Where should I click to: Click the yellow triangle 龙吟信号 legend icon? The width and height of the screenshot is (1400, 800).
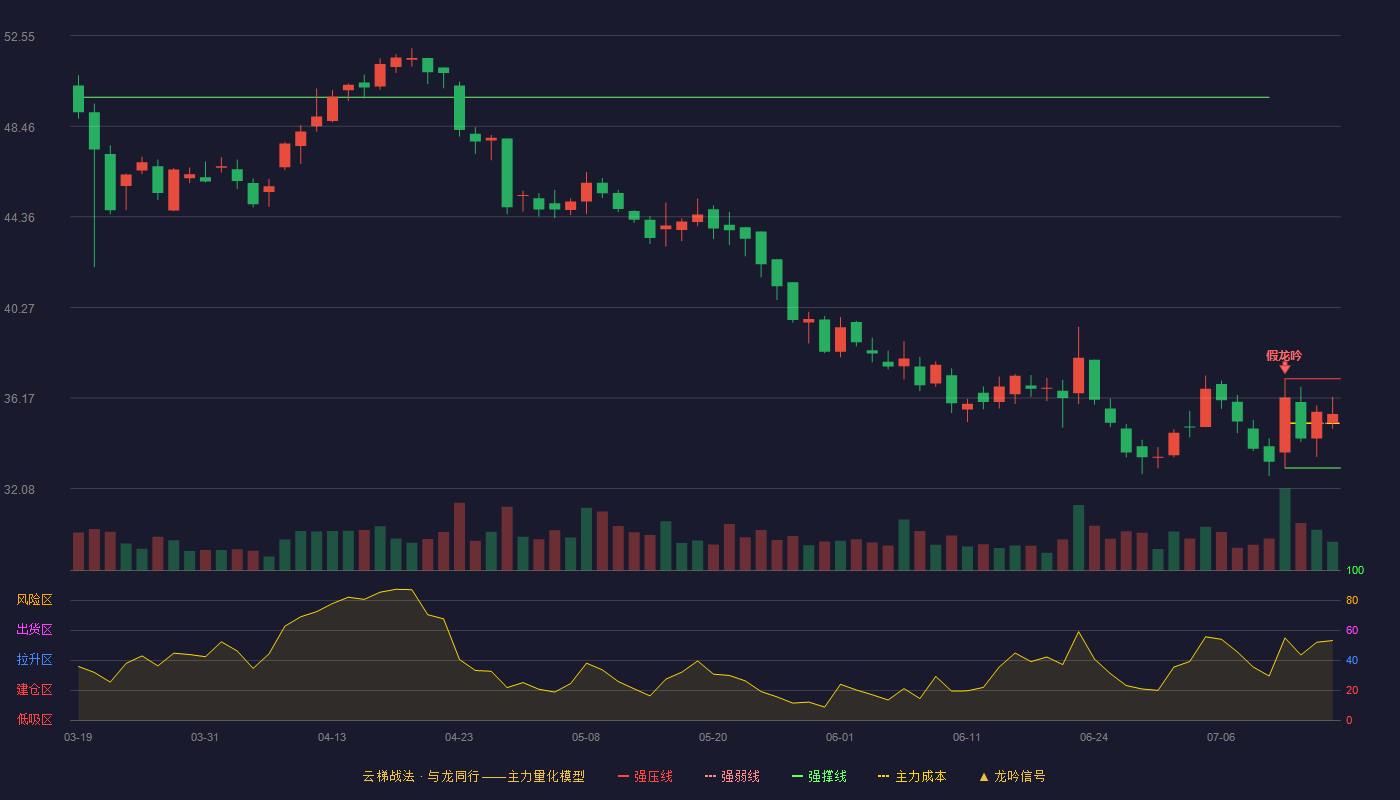point(983,776)
